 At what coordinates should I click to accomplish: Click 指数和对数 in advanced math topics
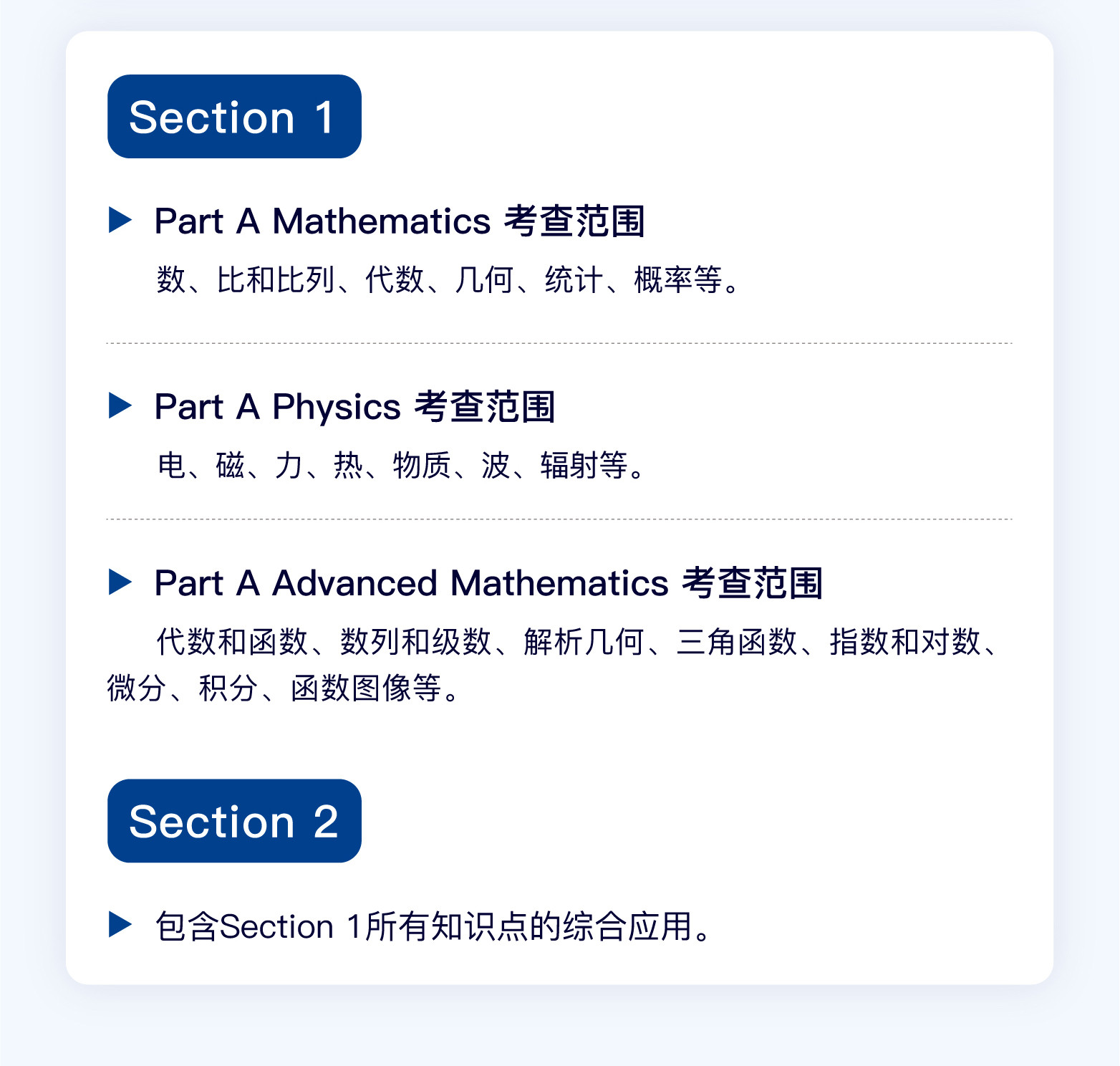click(904, 641)
